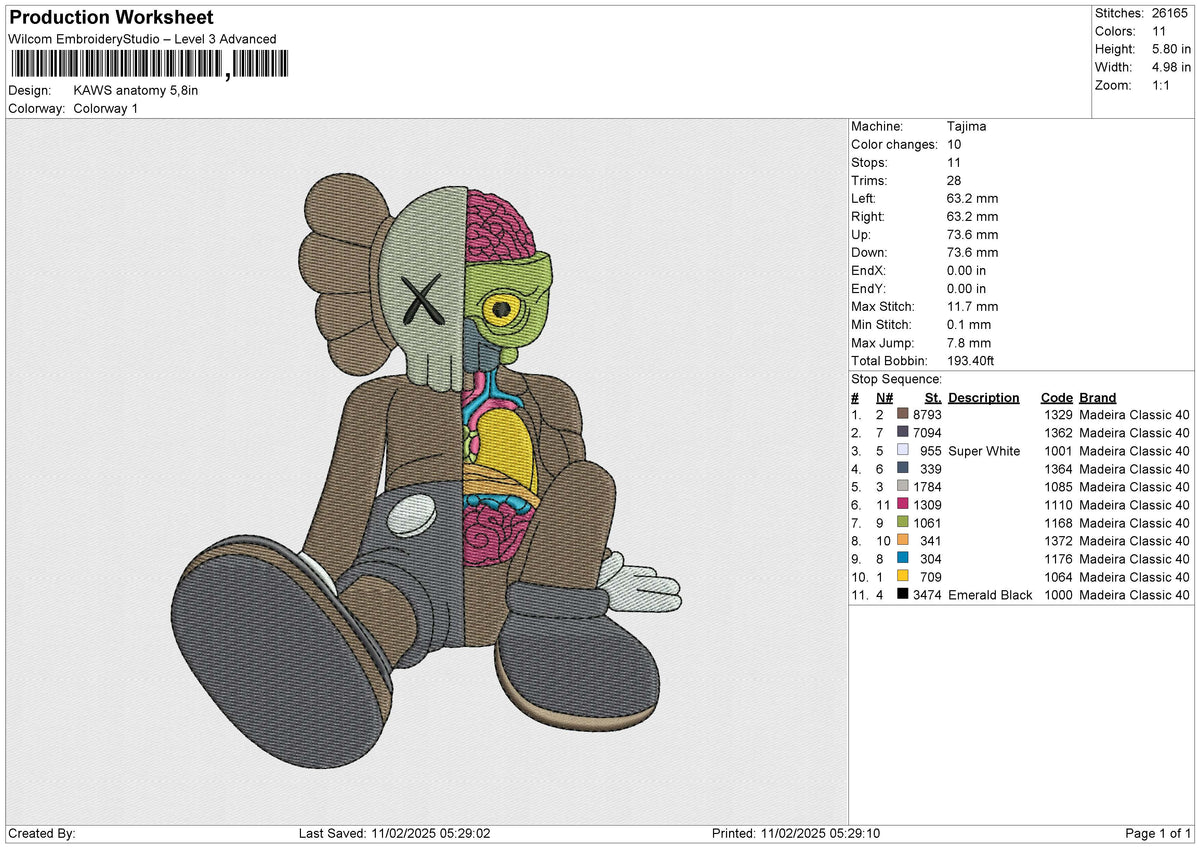Click the Machine value Tajima
The image size is (1200, 848).
click(x=967, y=126)
